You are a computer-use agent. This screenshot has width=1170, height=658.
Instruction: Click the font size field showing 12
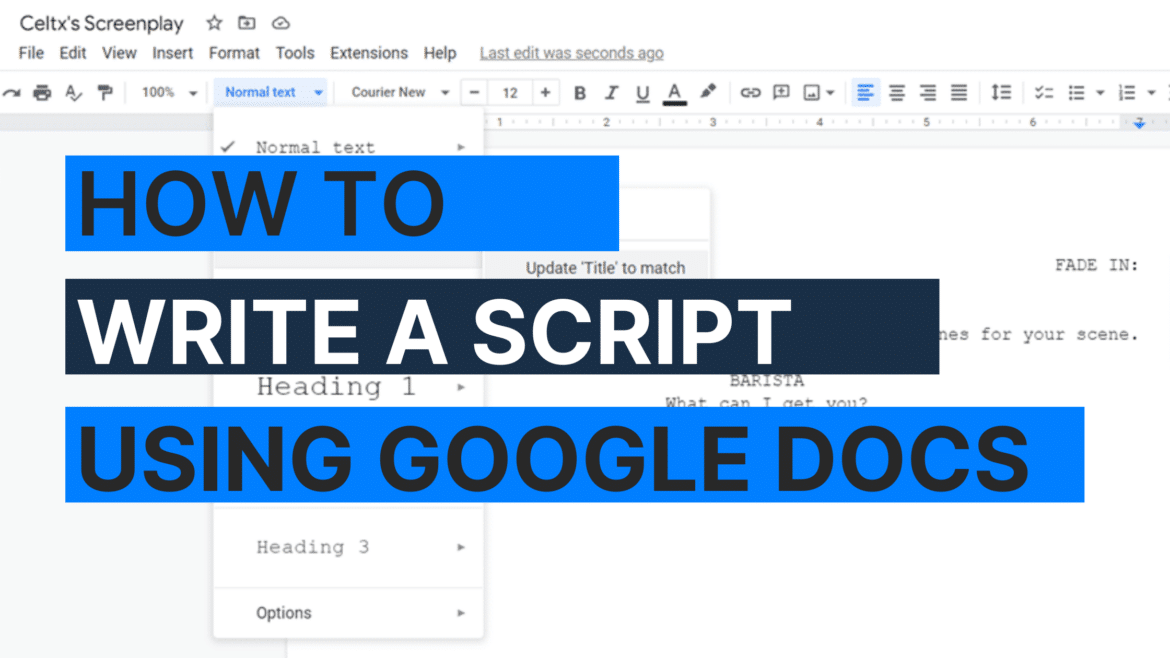point(510,92)
